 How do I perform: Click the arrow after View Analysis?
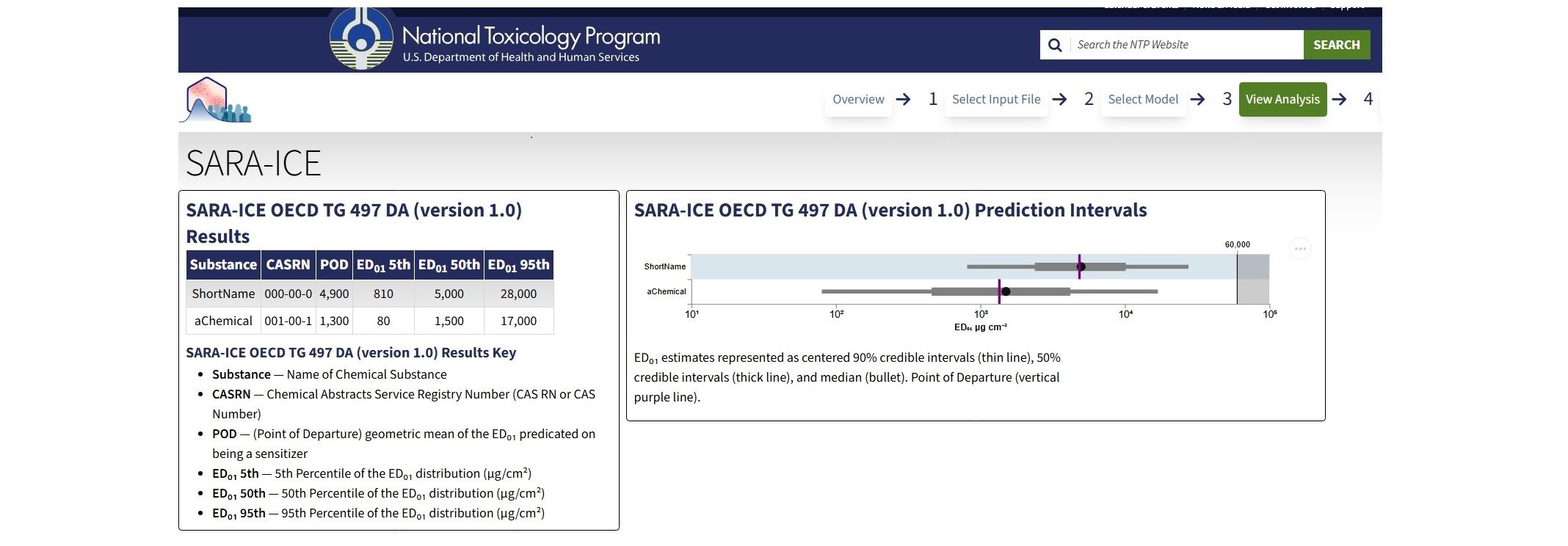1340,99
